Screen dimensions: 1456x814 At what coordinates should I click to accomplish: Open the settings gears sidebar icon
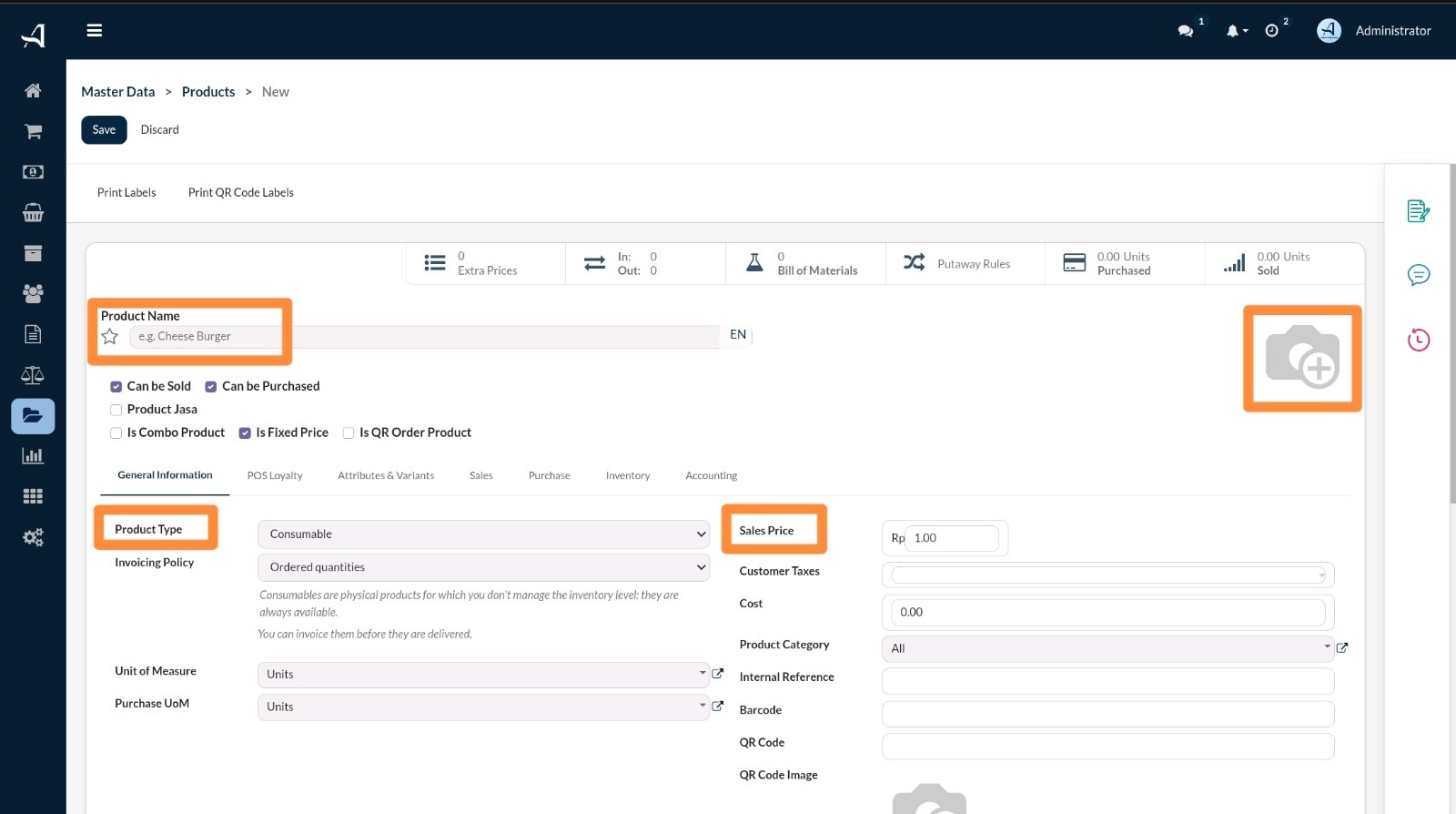click(33, 537)
